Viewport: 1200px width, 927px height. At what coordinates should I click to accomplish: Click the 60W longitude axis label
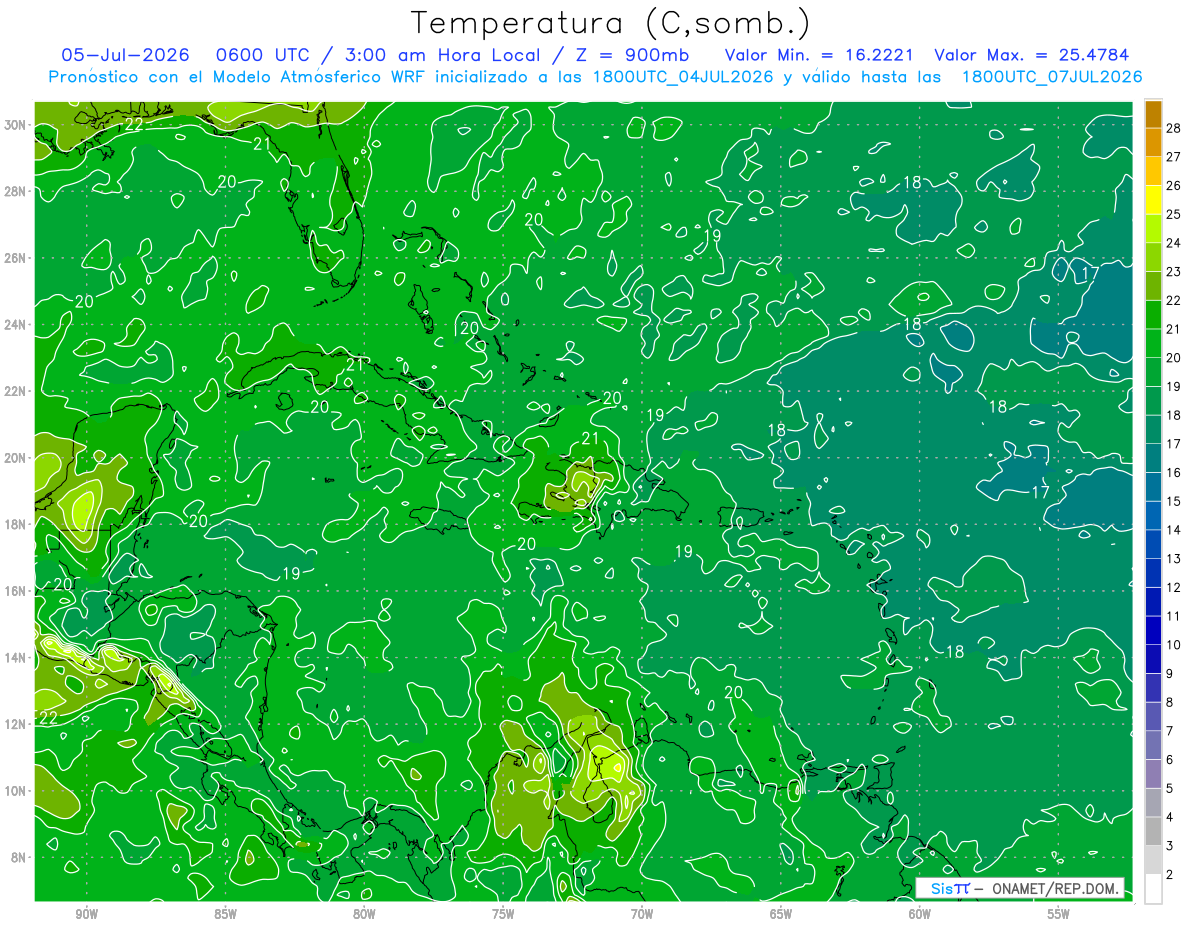click(920, 914)
